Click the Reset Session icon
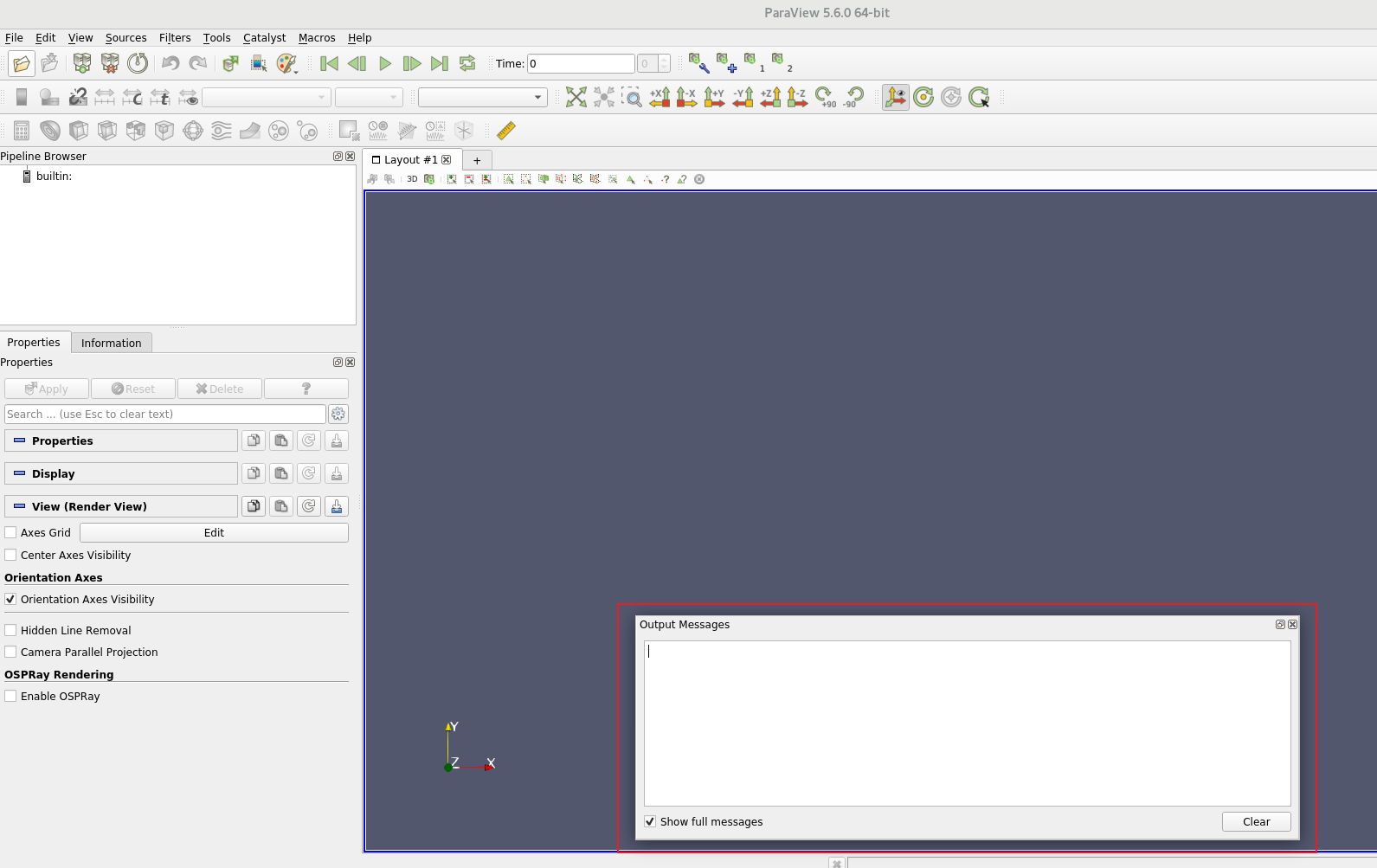1377x868 pixels. (x=138, y=63)
